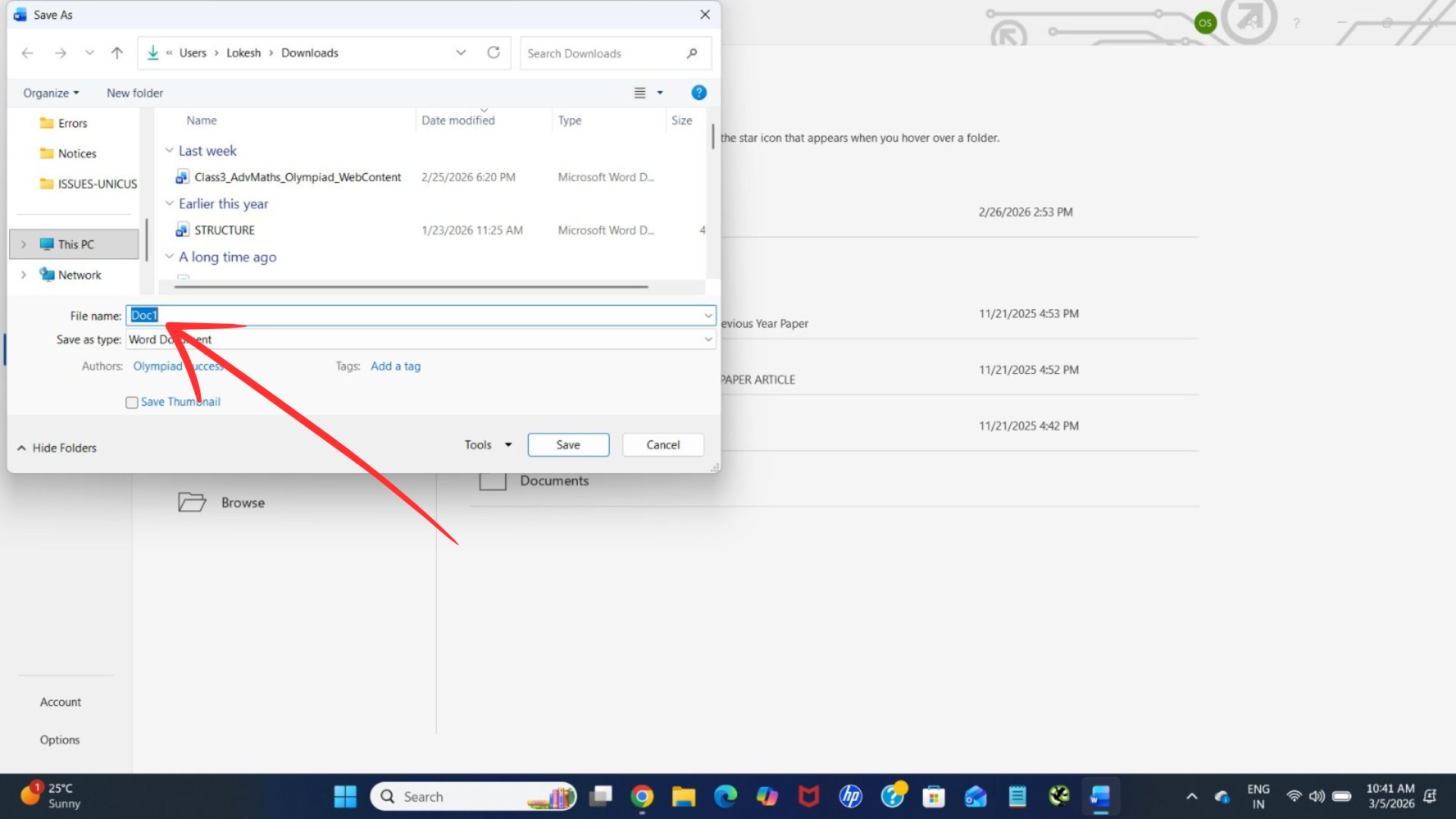Click the view layout icon in toolbar

click(x=640, y=93)
